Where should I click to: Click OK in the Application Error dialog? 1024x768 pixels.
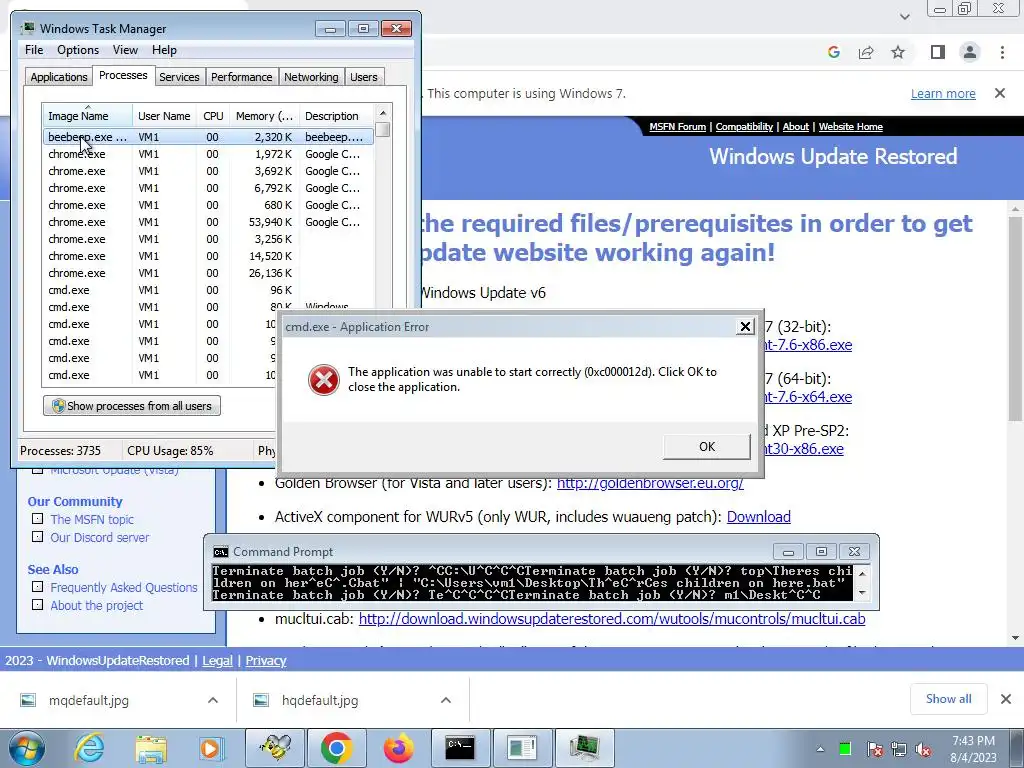coord(707,447)
